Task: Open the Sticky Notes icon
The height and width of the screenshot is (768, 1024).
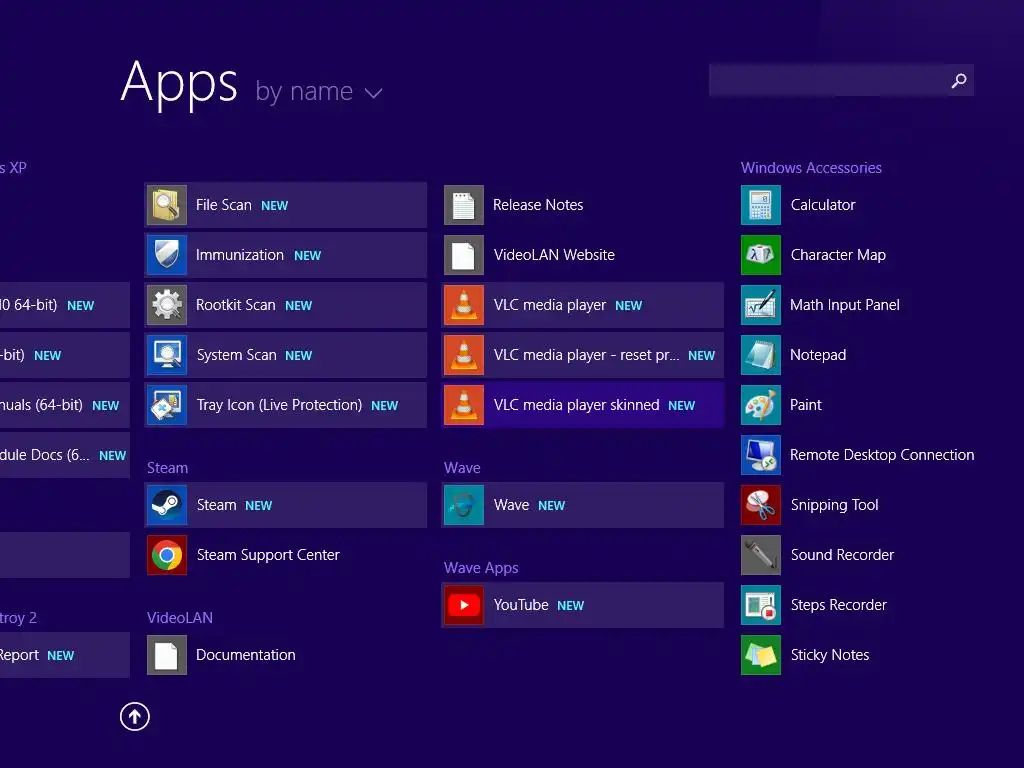Action: click(x=761, y=655)
